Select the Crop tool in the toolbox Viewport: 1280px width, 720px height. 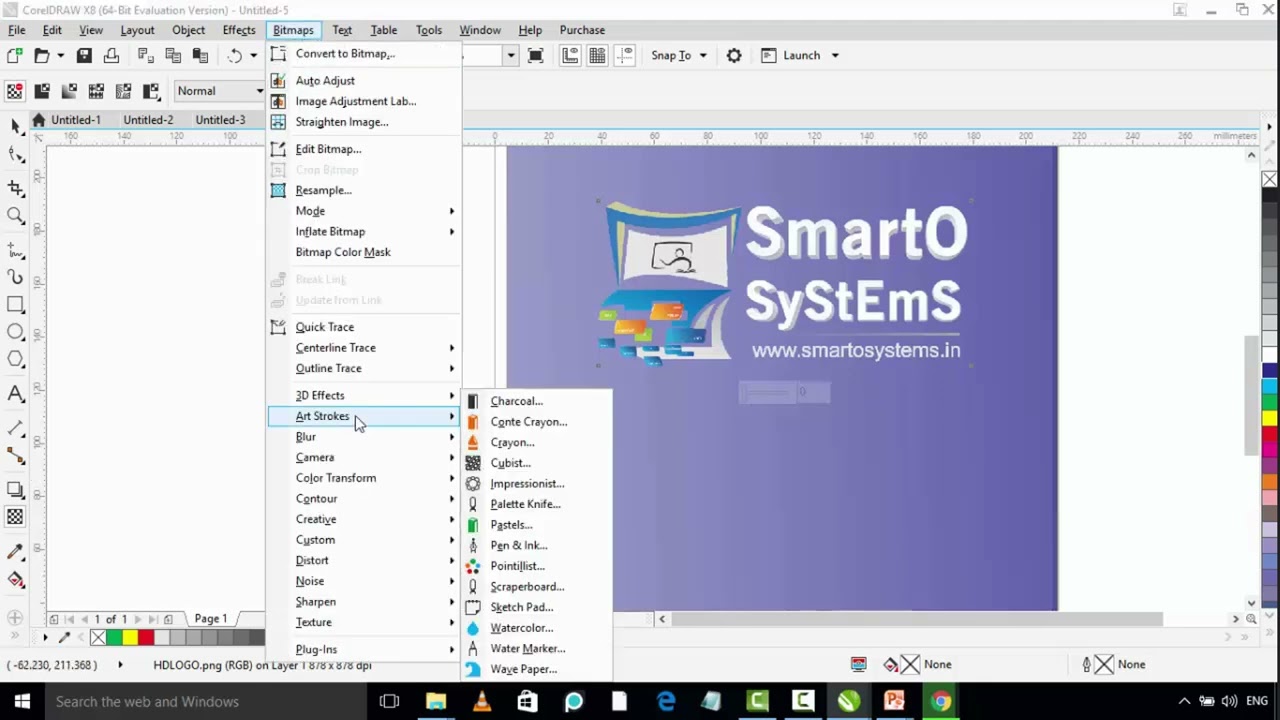[x=15, y=188]
